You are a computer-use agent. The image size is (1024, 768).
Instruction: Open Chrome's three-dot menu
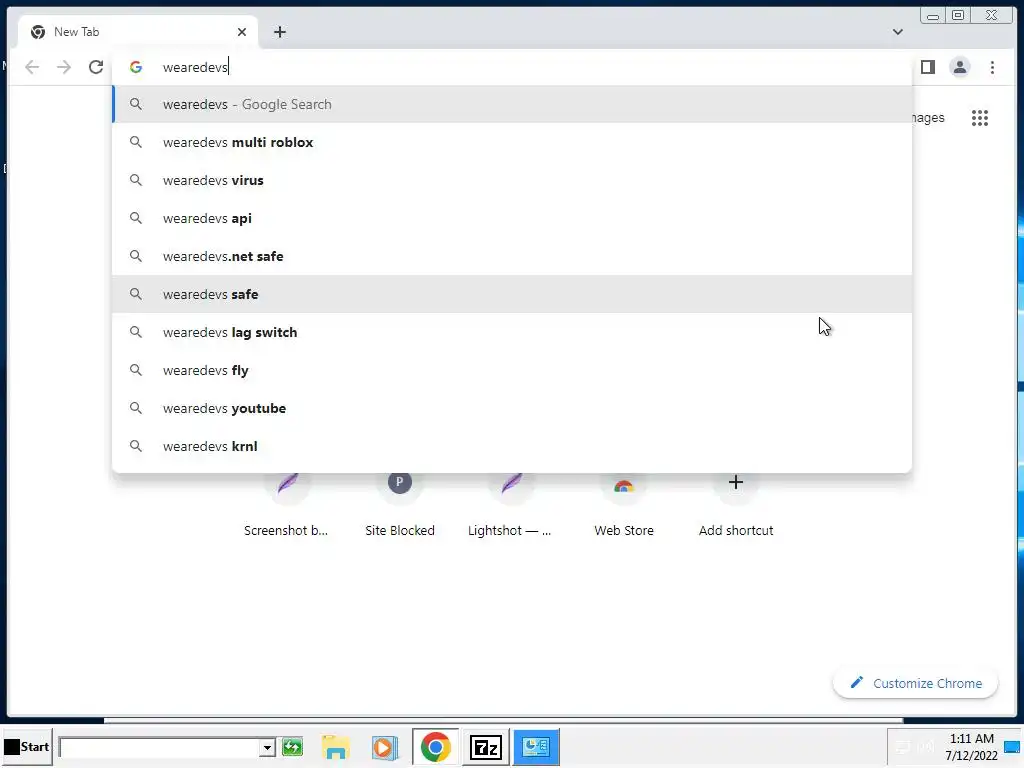click(x=992, y=67)
